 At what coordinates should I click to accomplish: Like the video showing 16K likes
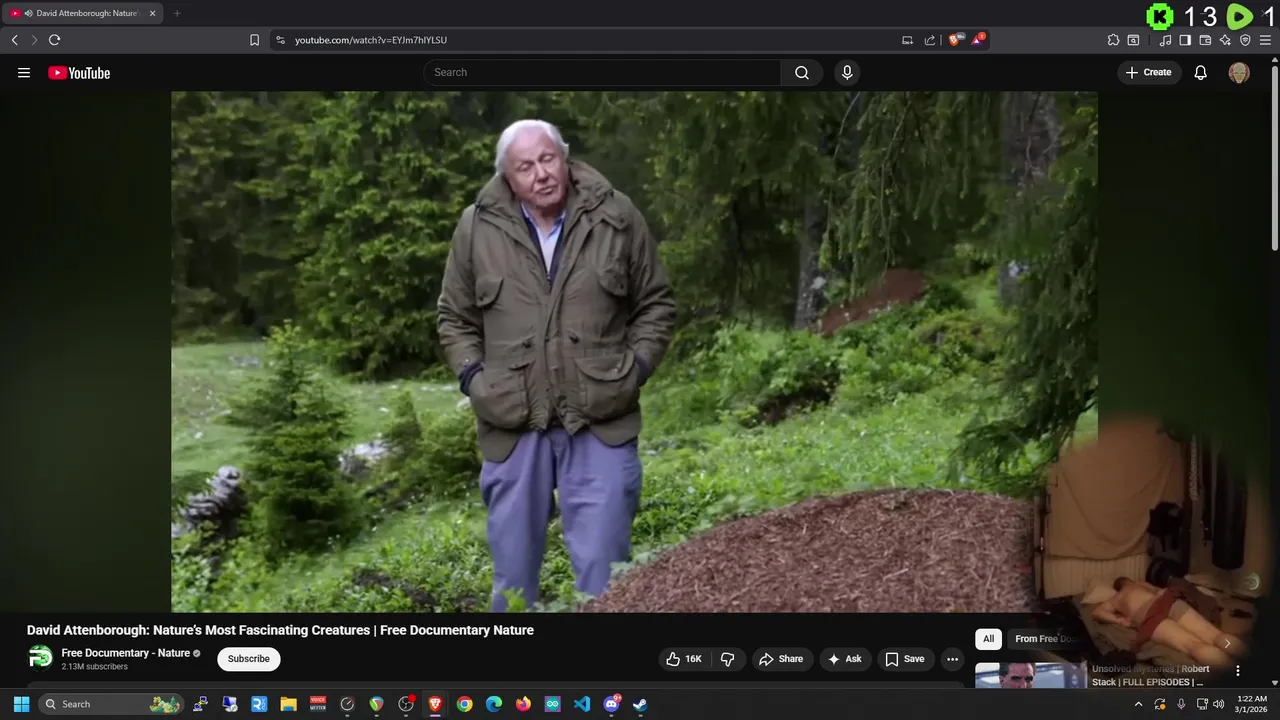685,659
